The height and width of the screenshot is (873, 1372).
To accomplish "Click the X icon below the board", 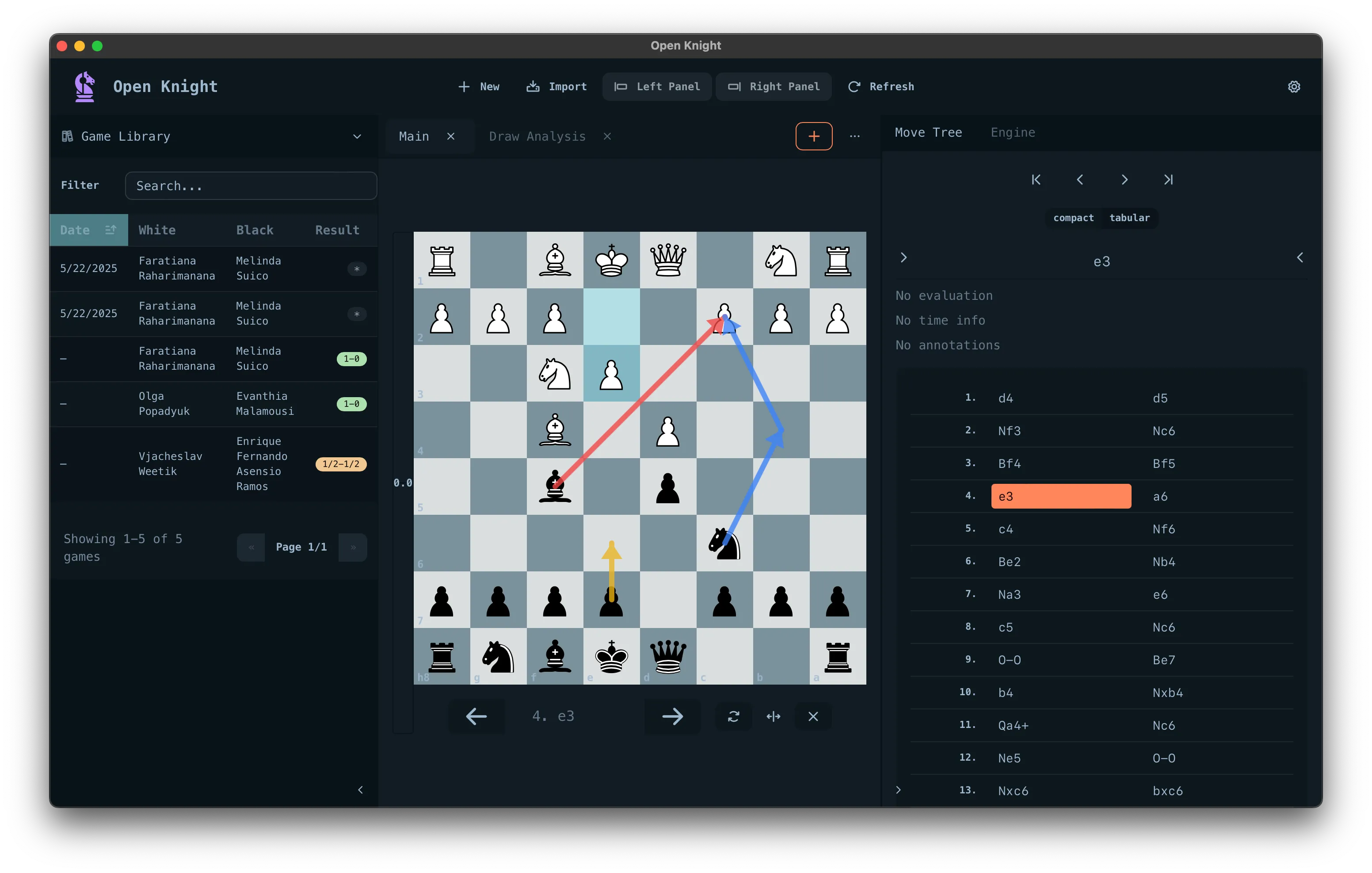I will tap(813, 716).
